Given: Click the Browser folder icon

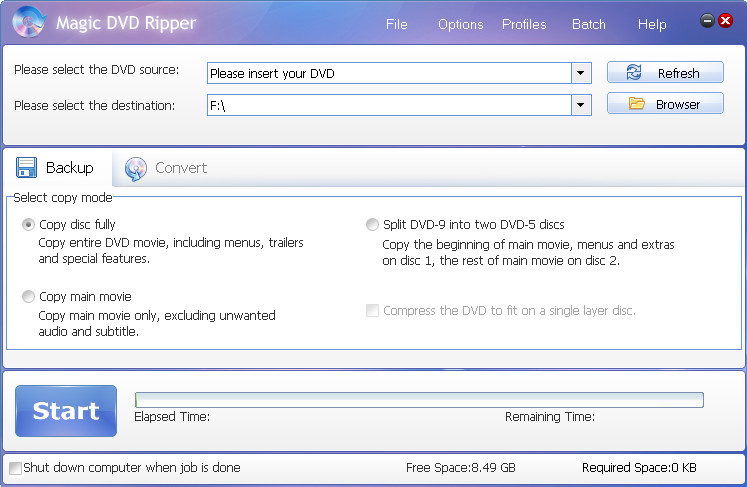Looking at the screenshot, I should tap(636, 103).
